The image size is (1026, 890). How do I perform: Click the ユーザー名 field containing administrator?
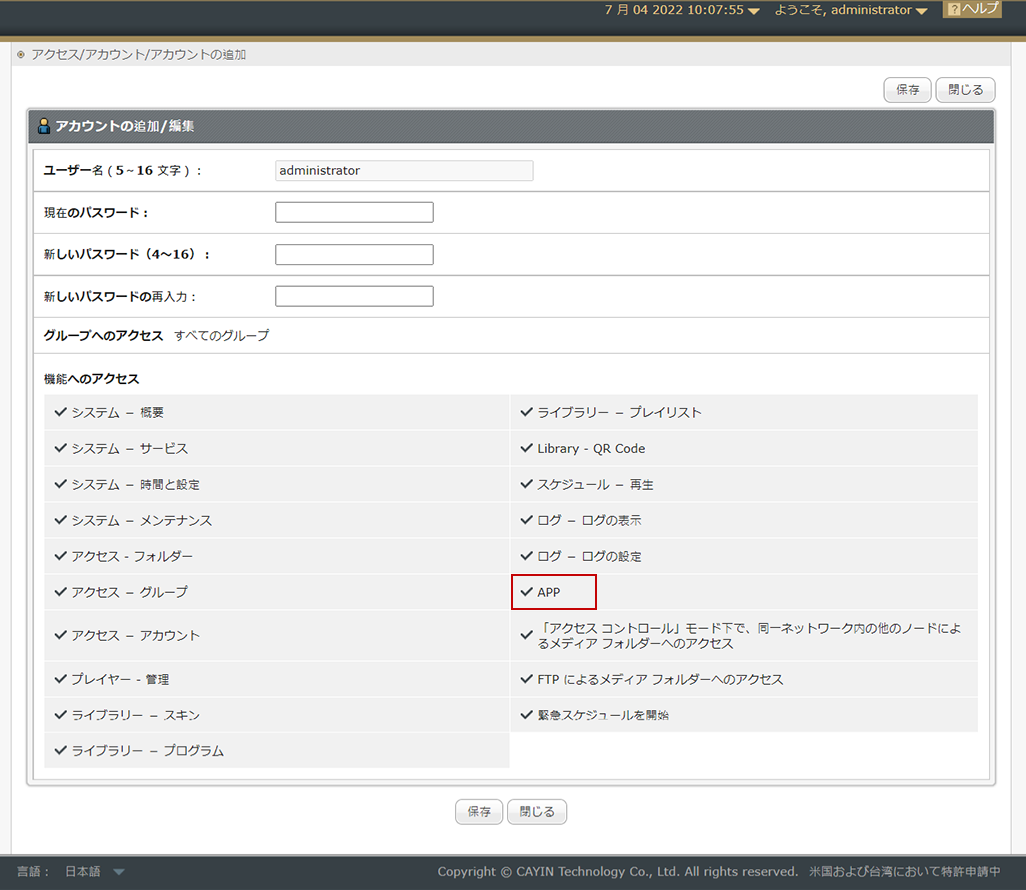coord(404,170)
